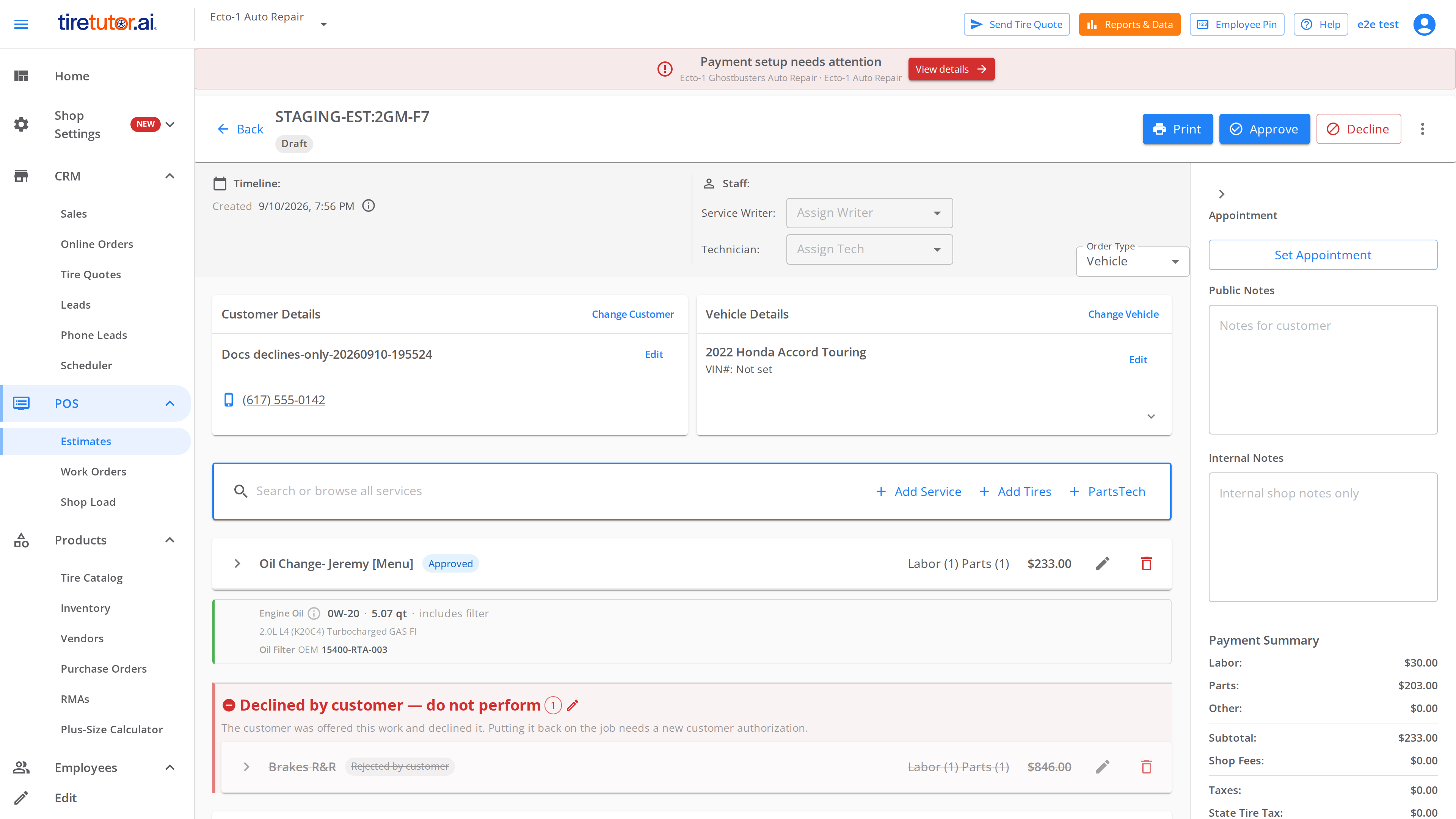The height and width of the screenshot is (819, 1456).
Task: Click the search magnifier icon in services box
Action: 241,491
